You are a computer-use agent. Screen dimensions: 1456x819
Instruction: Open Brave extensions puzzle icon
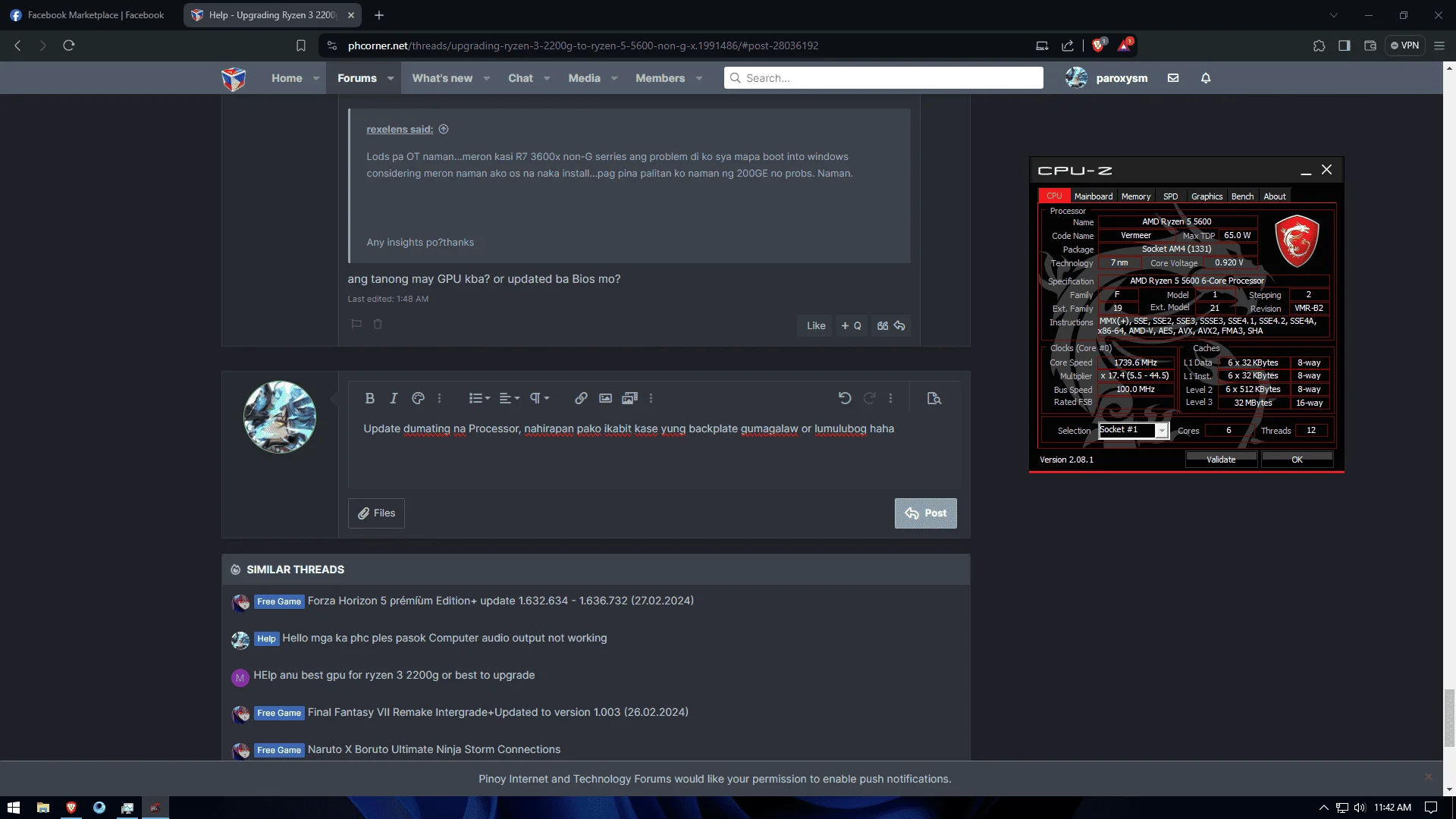click(x=1319, y=45)
